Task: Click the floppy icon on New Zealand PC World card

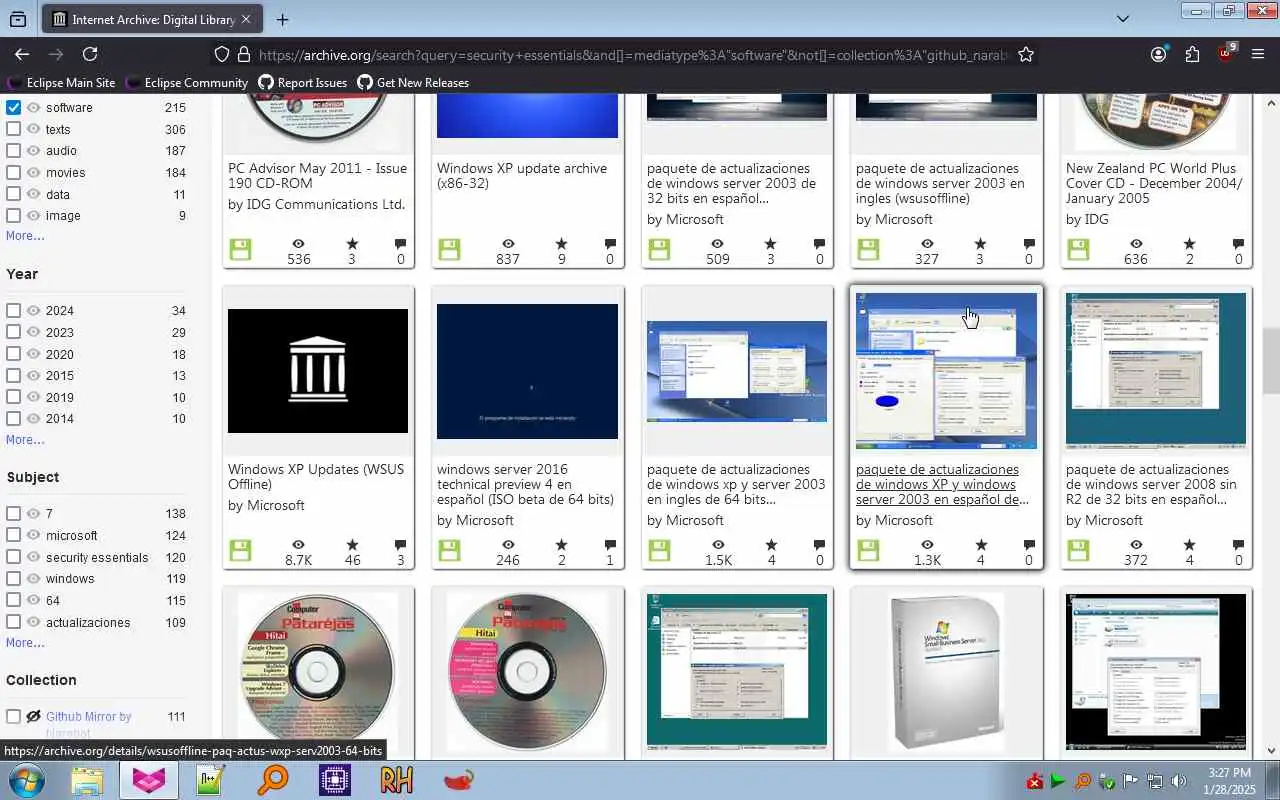Action: coord(1078,249)
